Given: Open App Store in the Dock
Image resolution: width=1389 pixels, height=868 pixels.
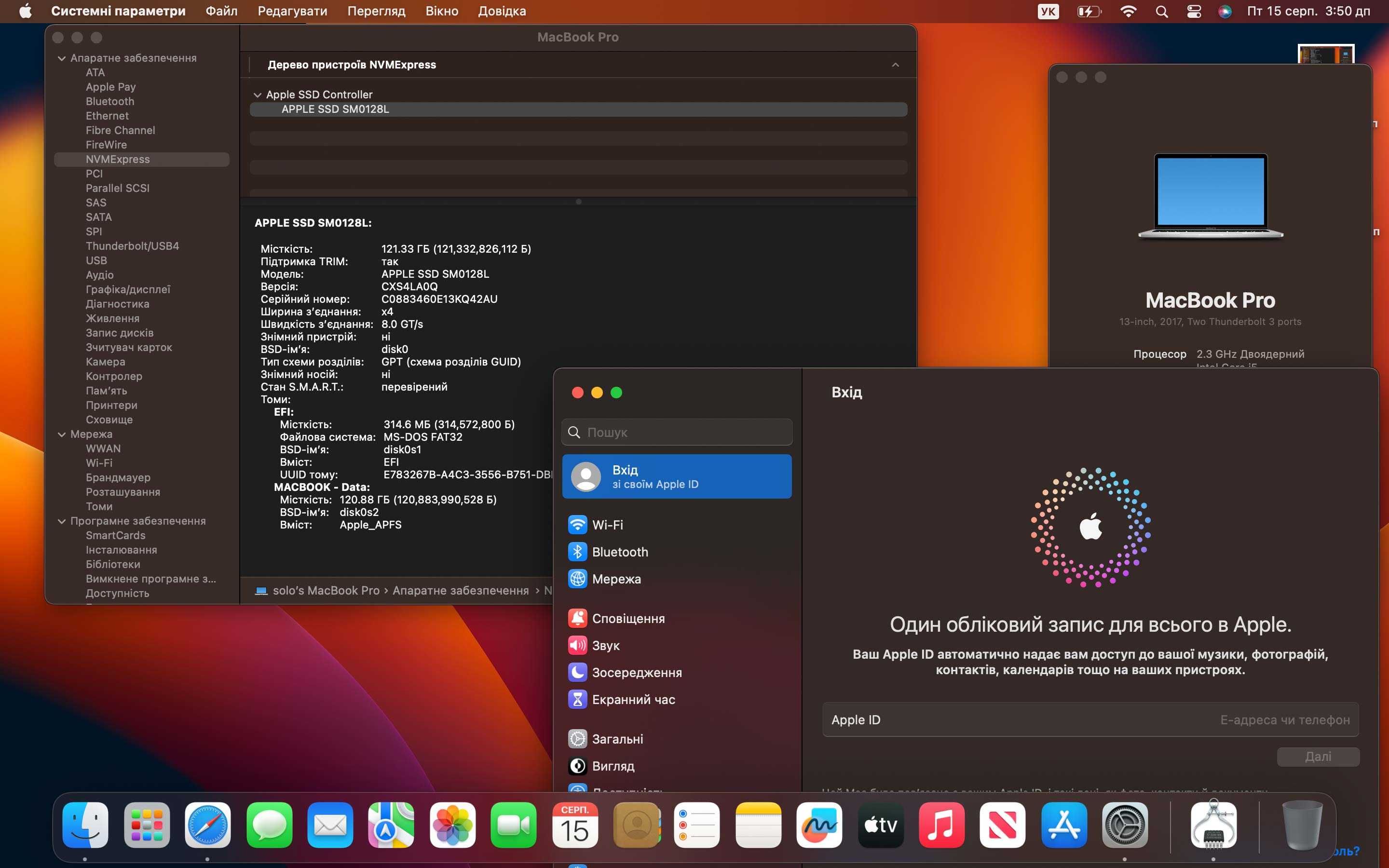Looking at the screenshot, I should click(x=1063, y=825).
